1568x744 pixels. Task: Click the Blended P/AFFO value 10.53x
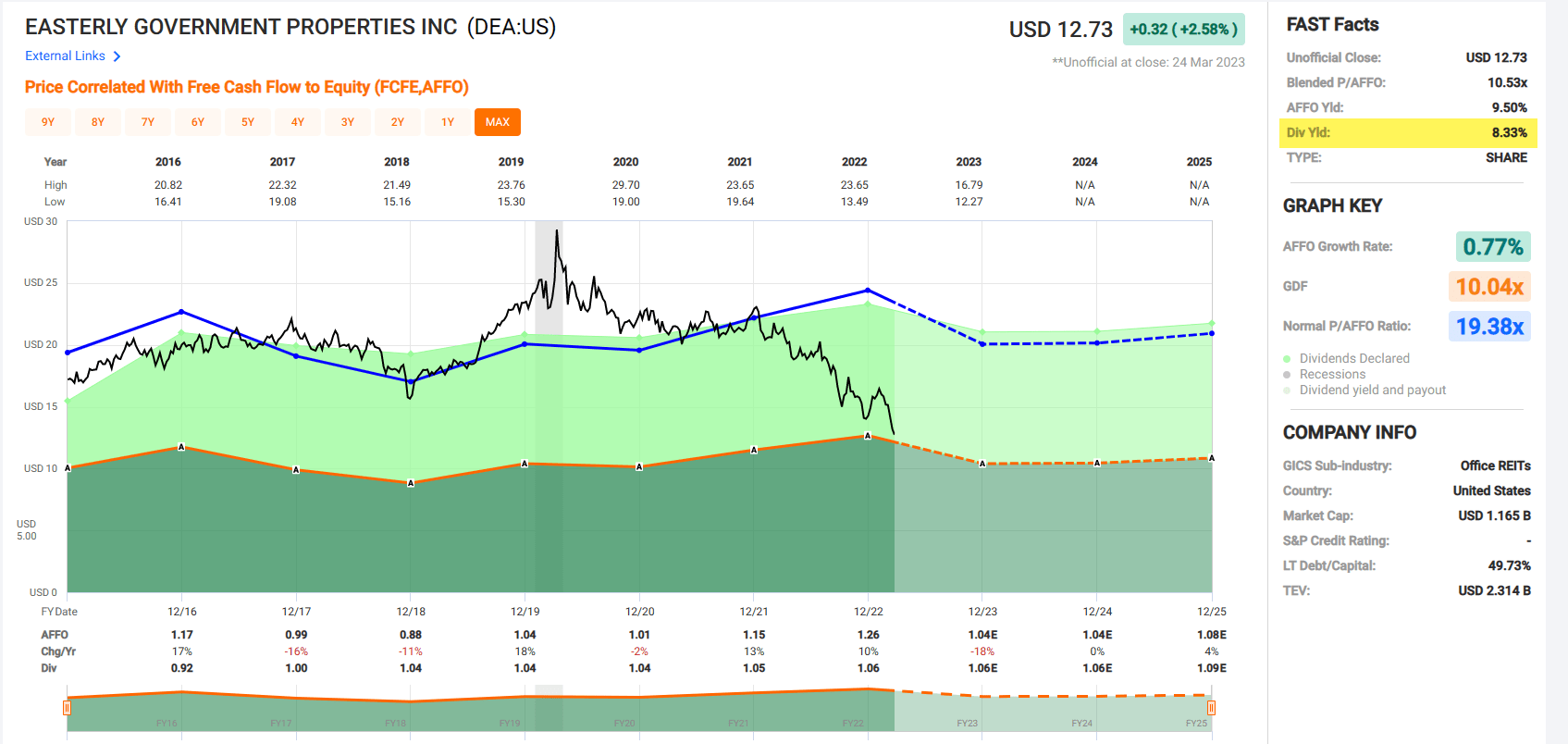pyautogui.click(x=1507, y=82)
